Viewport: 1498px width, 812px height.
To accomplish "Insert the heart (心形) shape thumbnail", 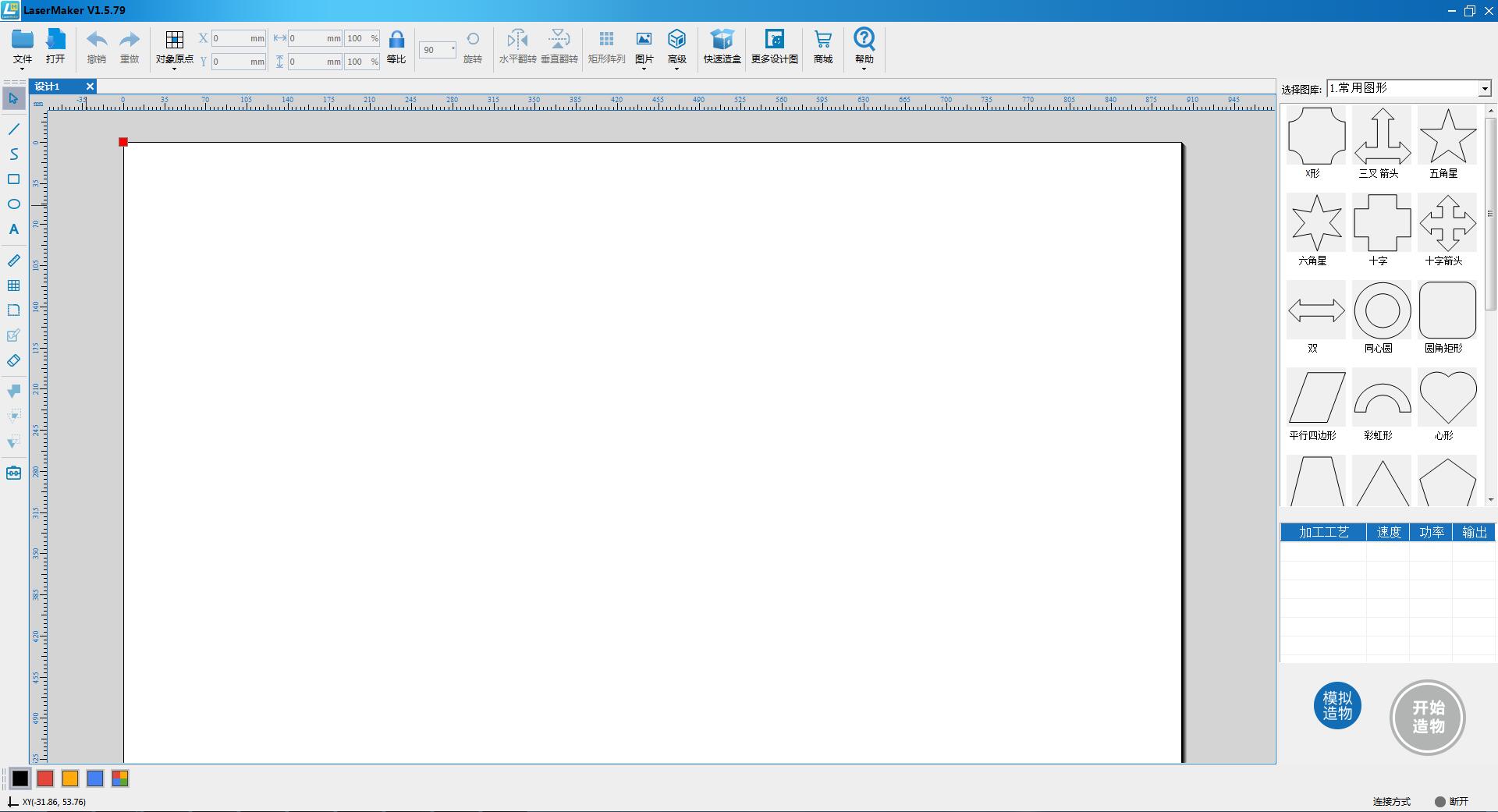I will [x=1447, y=398].
